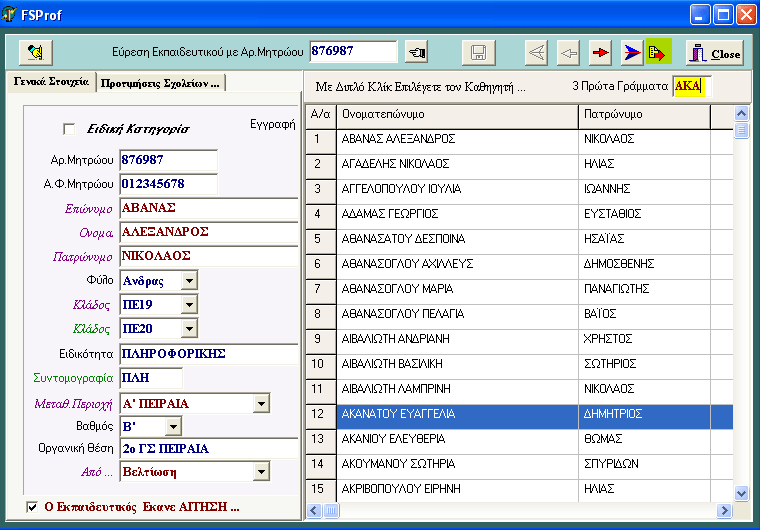Select the Γενικά Στοιχεία tab

tap(50, 82)
